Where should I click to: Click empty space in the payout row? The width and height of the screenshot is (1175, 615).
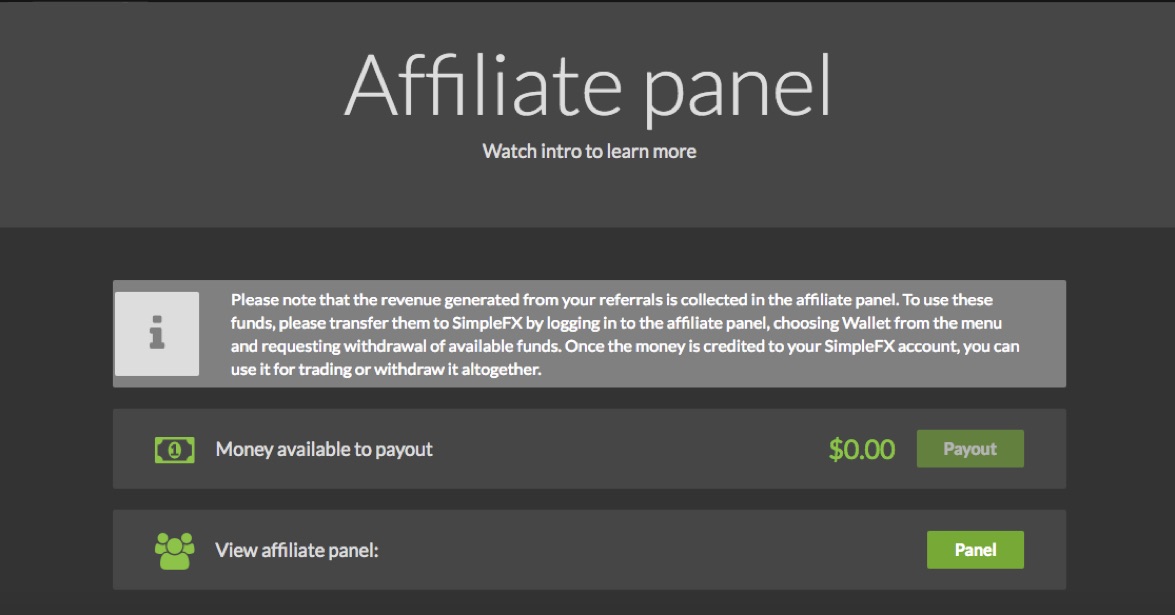620,450
